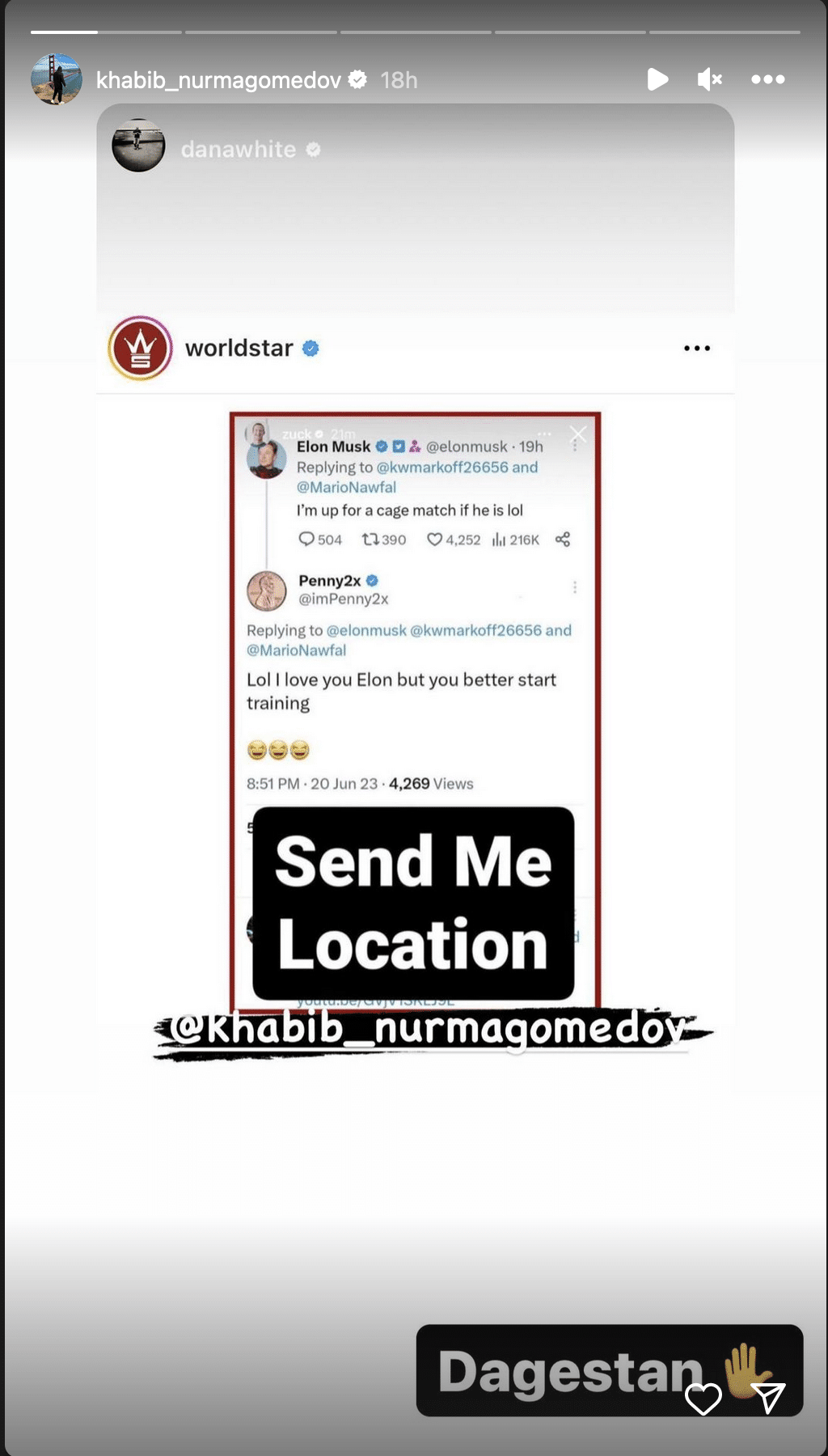This screenshot has width=828, height=1456.
Task: Unmute the story audio
Action: click(709, 79)
